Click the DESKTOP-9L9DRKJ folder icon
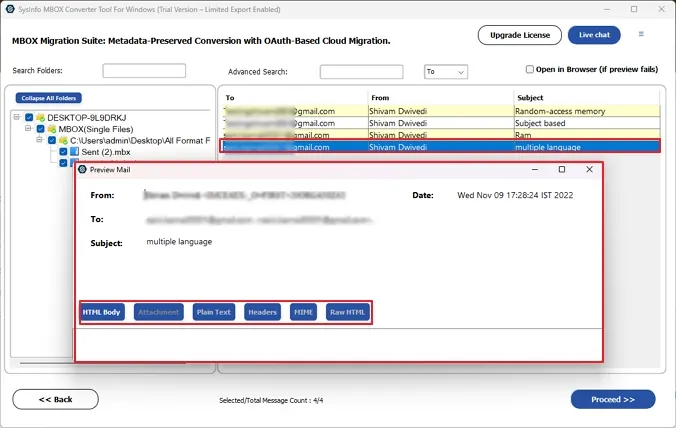The height and width of the screenshot is (428, 676). click(41, 118)
